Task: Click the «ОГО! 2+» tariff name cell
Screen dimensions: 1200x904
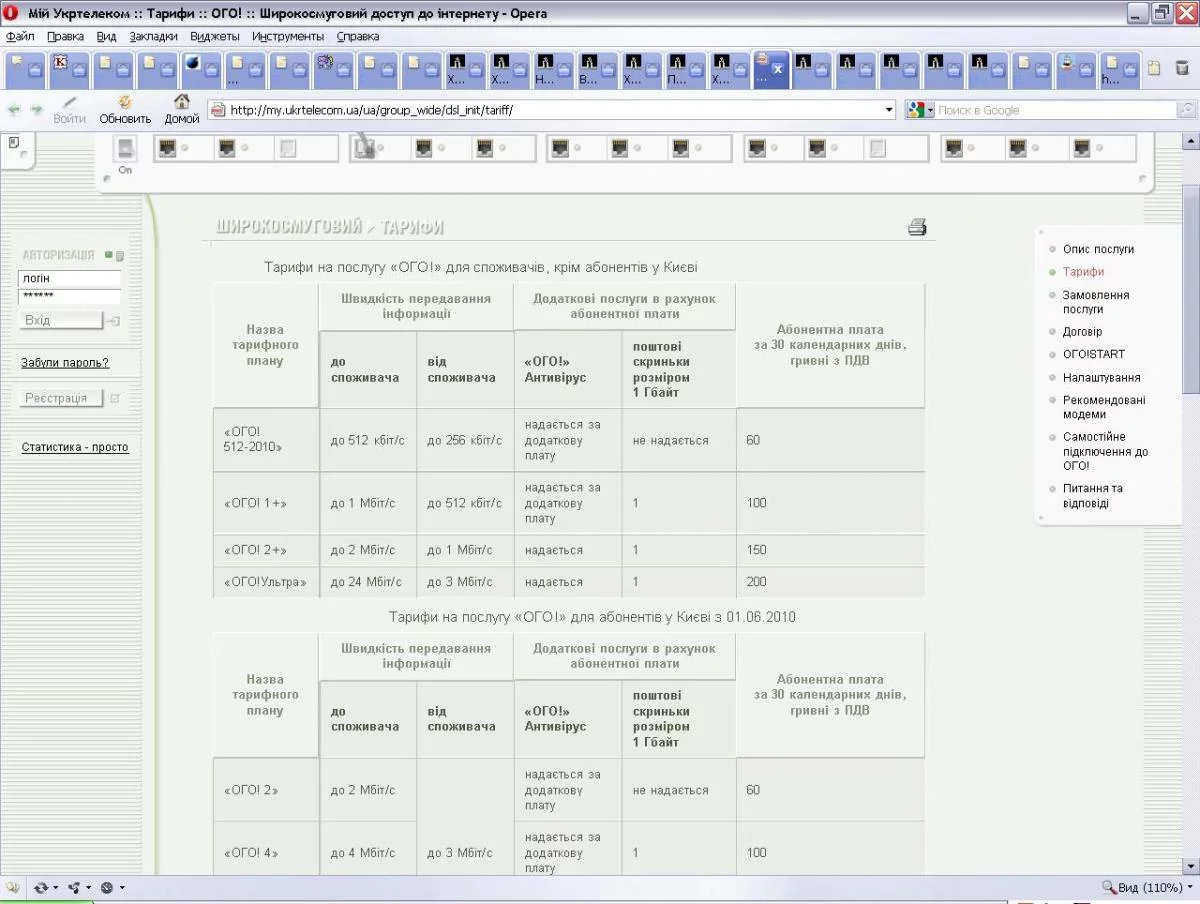Action: coord(266,551)
